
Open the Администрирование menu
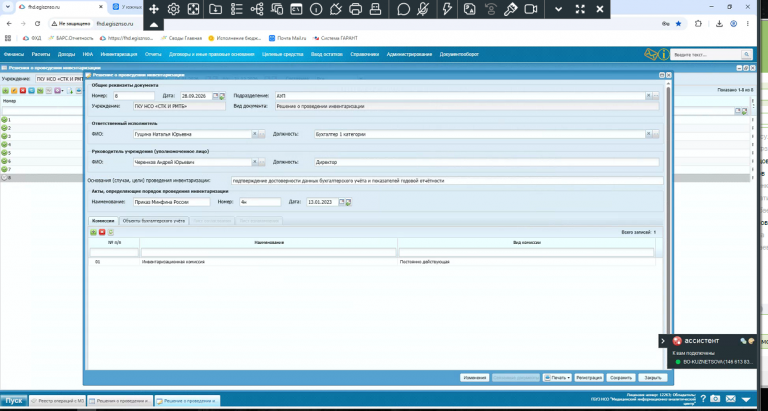(x=409, y=54)
